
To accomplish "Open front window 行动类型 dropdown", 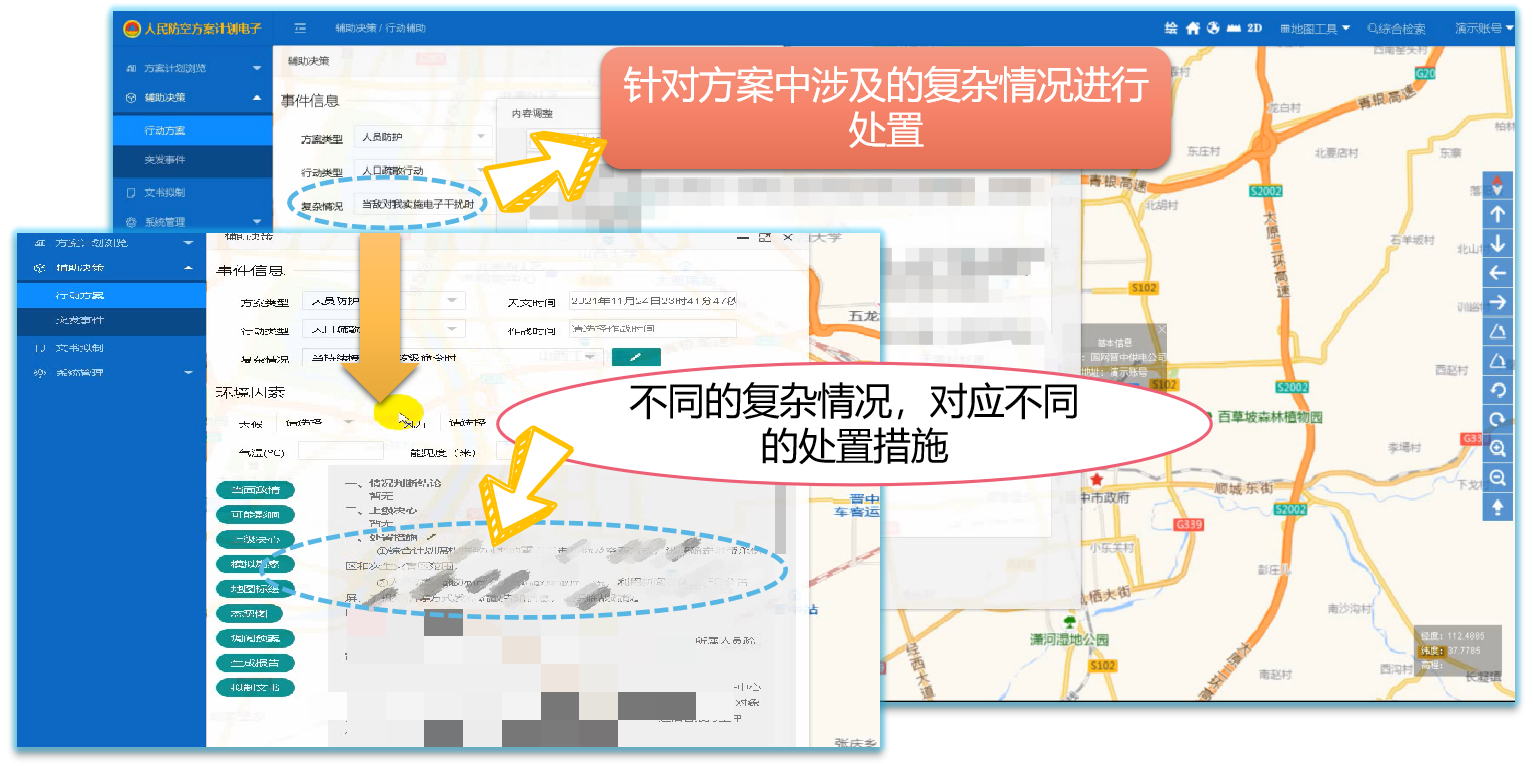I will (x=384, y=329).
